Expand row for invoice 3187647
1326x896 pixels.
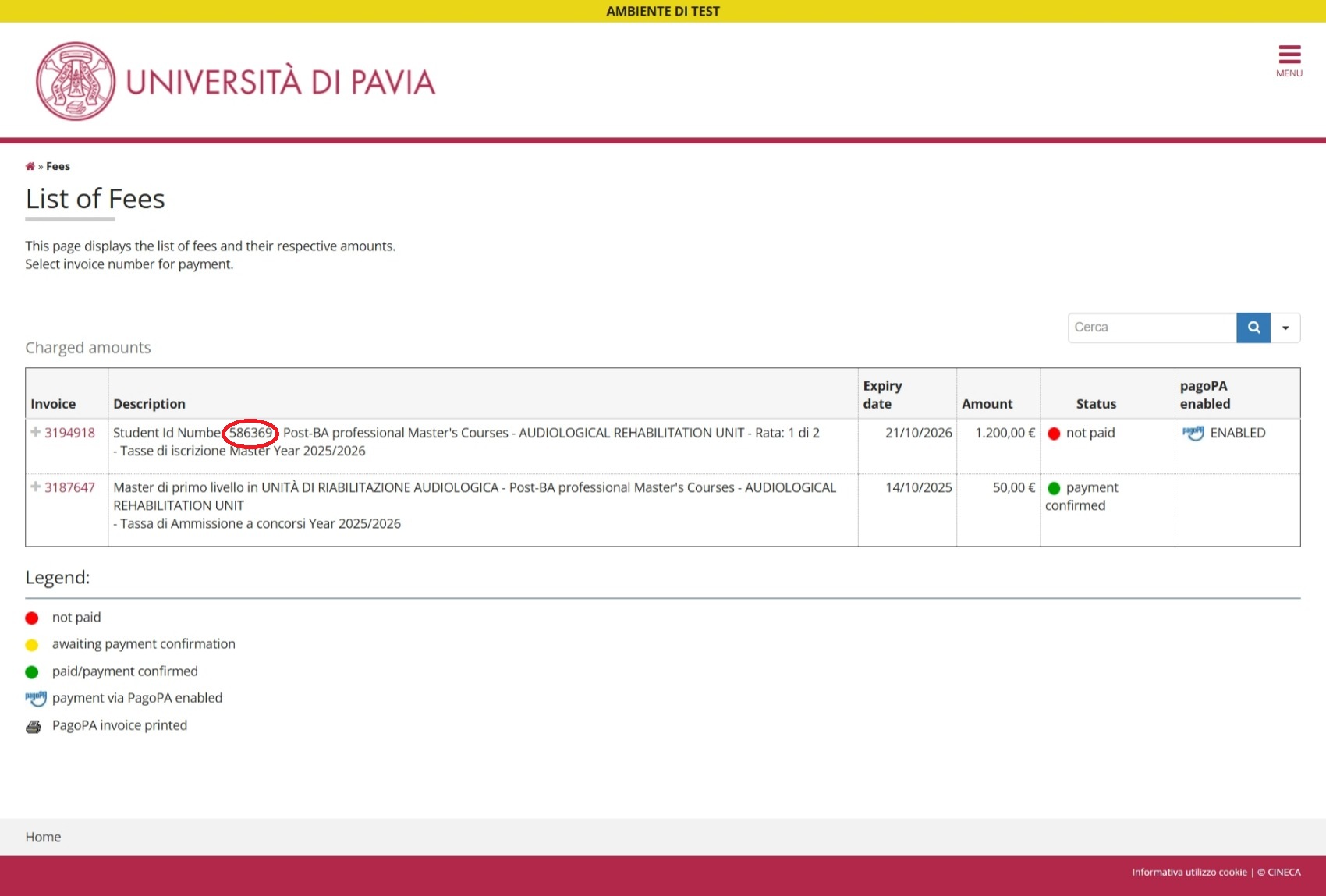coord(35,487)
